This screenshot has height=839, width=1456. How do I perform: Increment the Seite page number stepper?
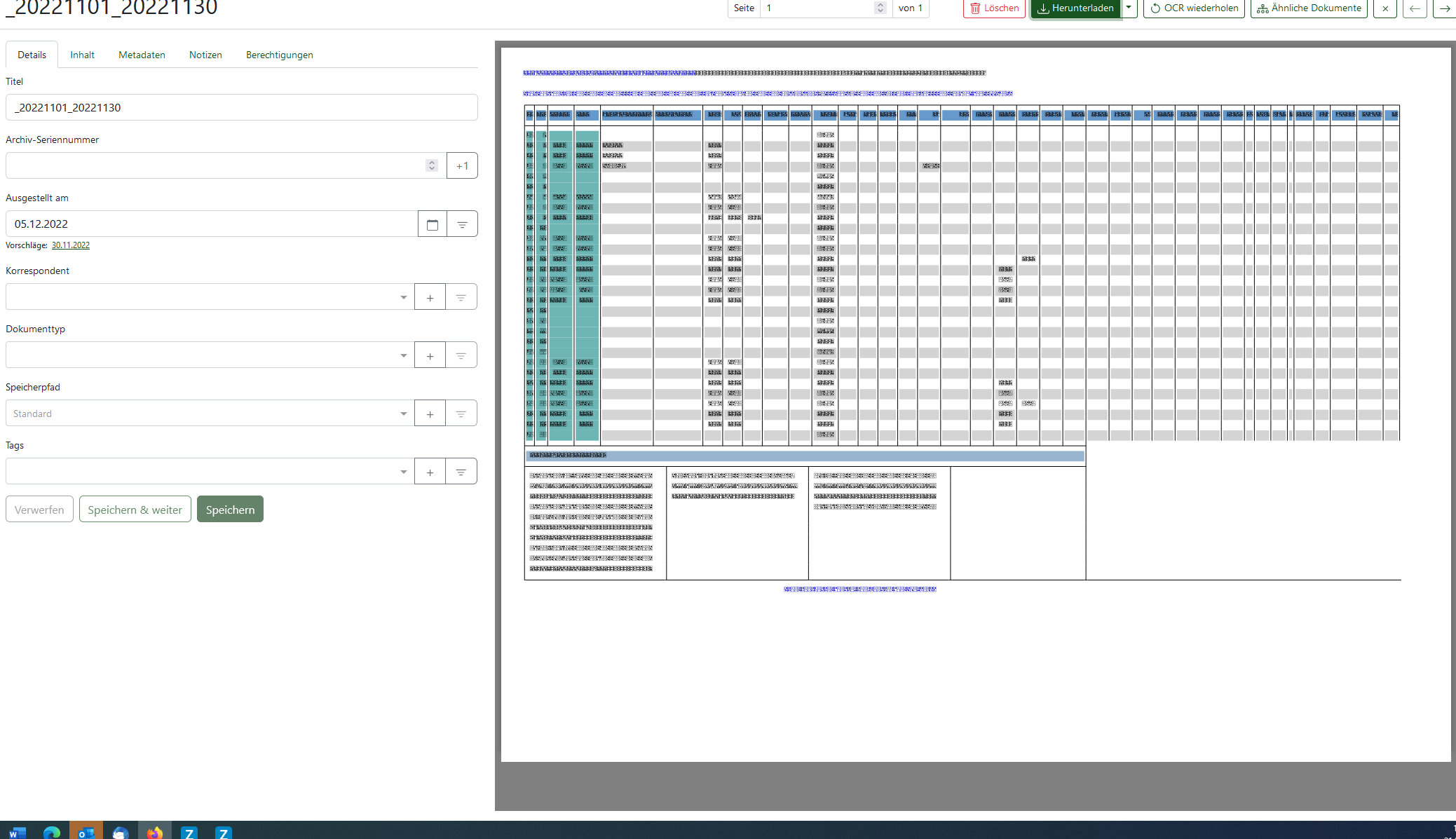[x=880, y=5]
